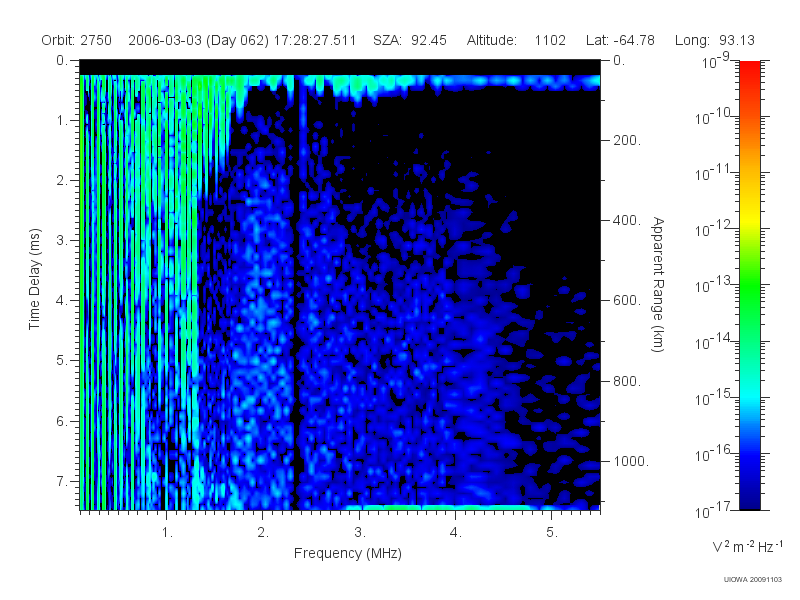Click the date 2006-03-03 (Day 062) text

(198, 40)
